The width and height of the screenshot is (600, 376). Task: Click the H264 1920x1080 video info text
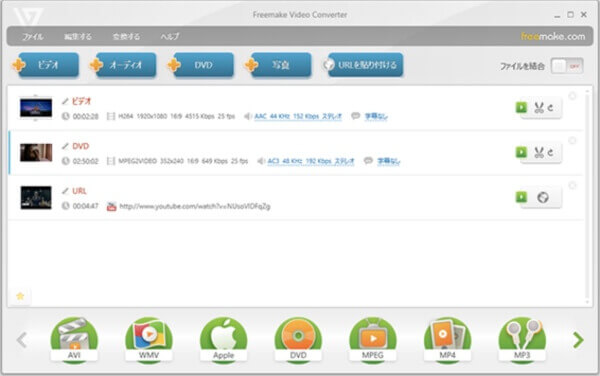pos(176,116)
